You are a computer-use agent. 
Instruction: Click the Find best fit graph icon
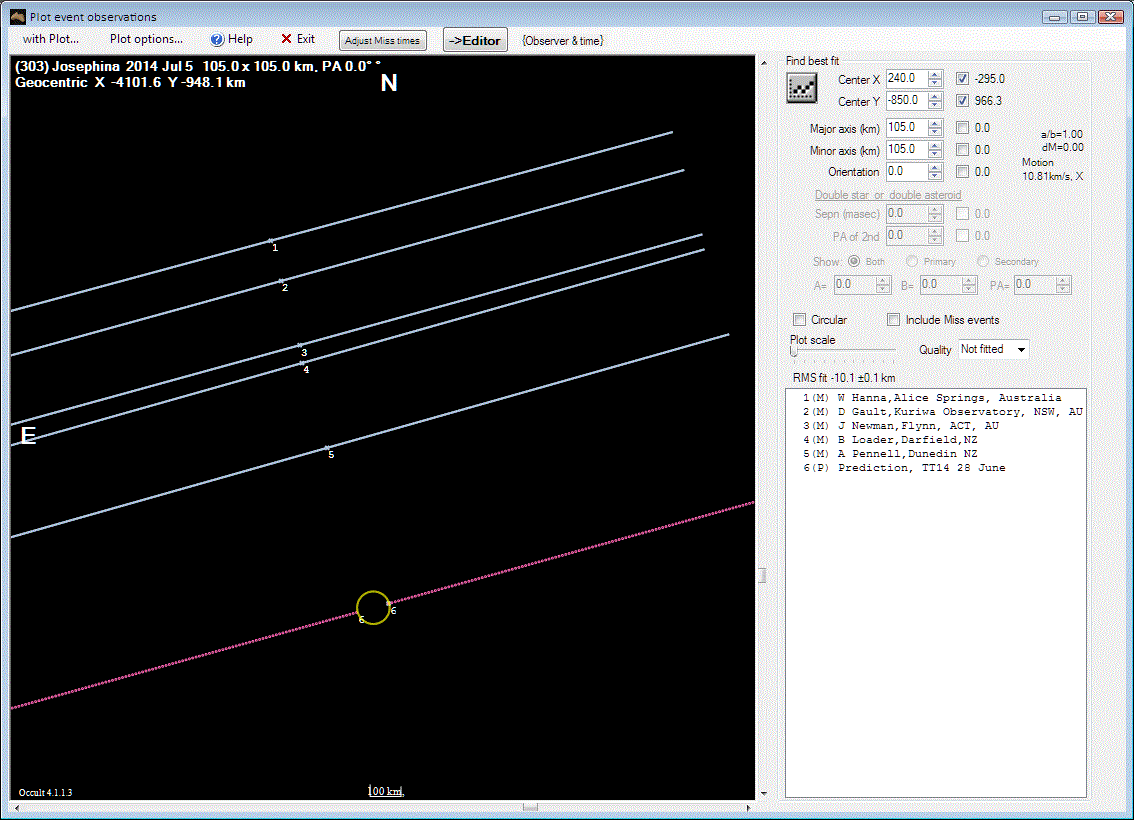(801, 88)
